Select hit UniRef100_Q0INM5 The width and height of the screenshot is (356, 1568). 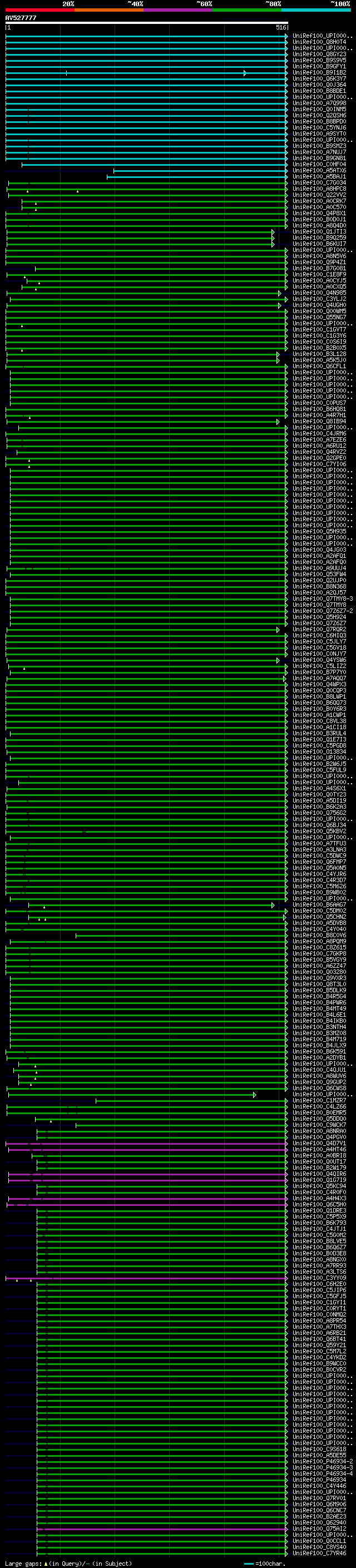pyautogui.click(x=319, y=110)
